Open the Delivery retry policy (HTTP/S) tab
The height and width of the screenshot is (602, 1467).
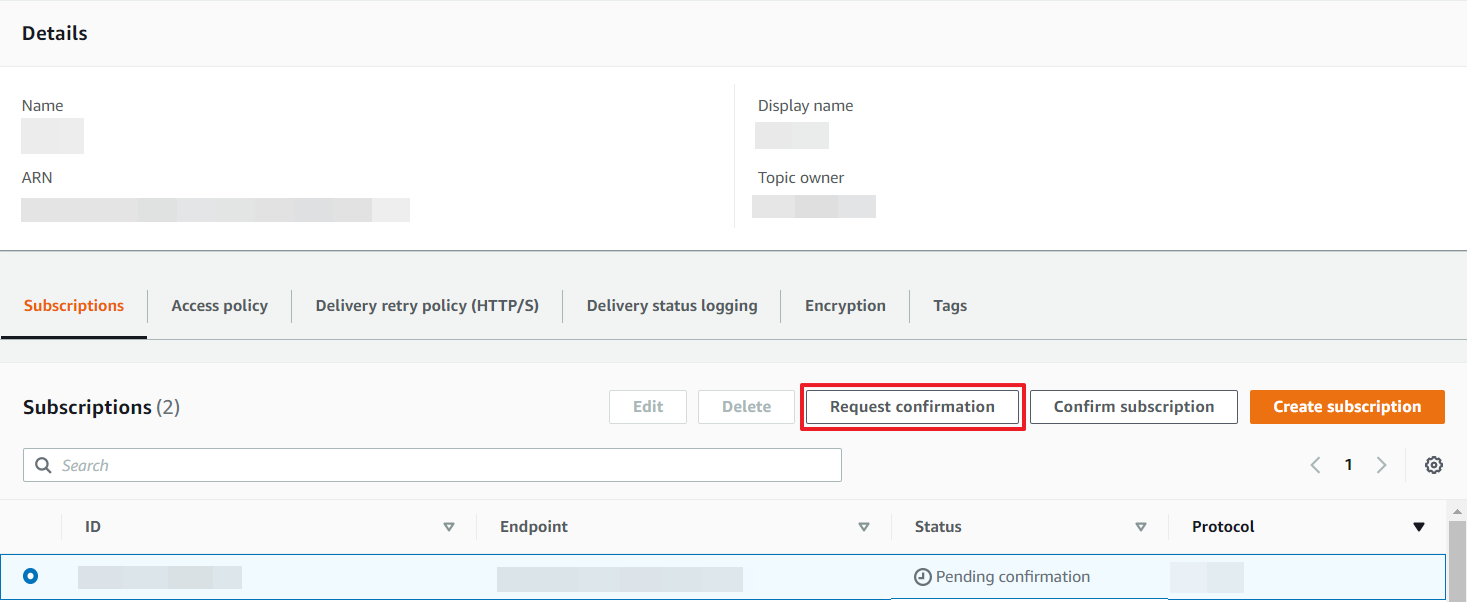pyautogui.click(x=427, y=306)
